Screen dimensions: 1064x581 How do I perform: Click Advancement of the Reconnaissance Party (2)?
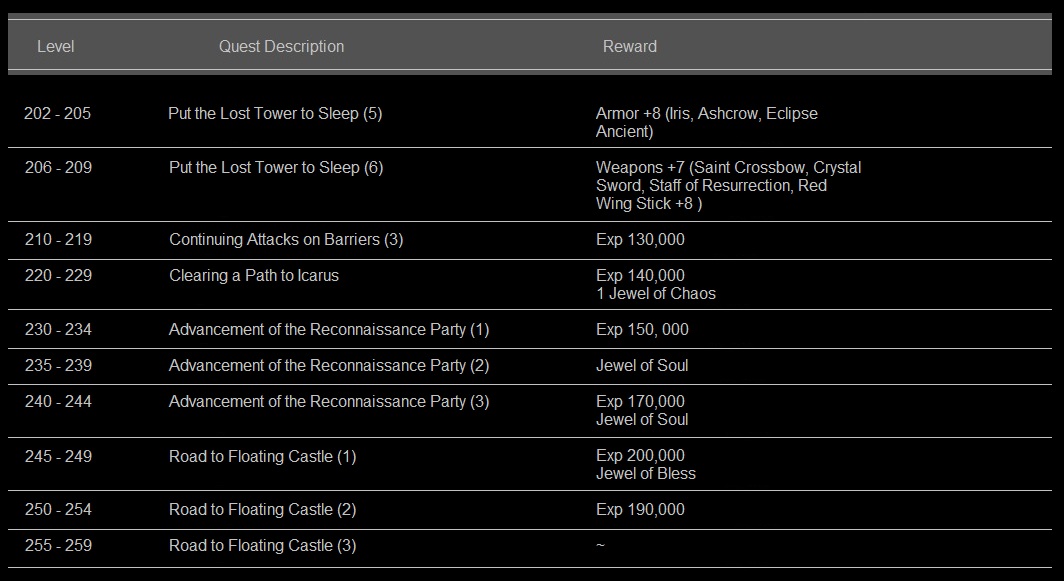[331, 365]
